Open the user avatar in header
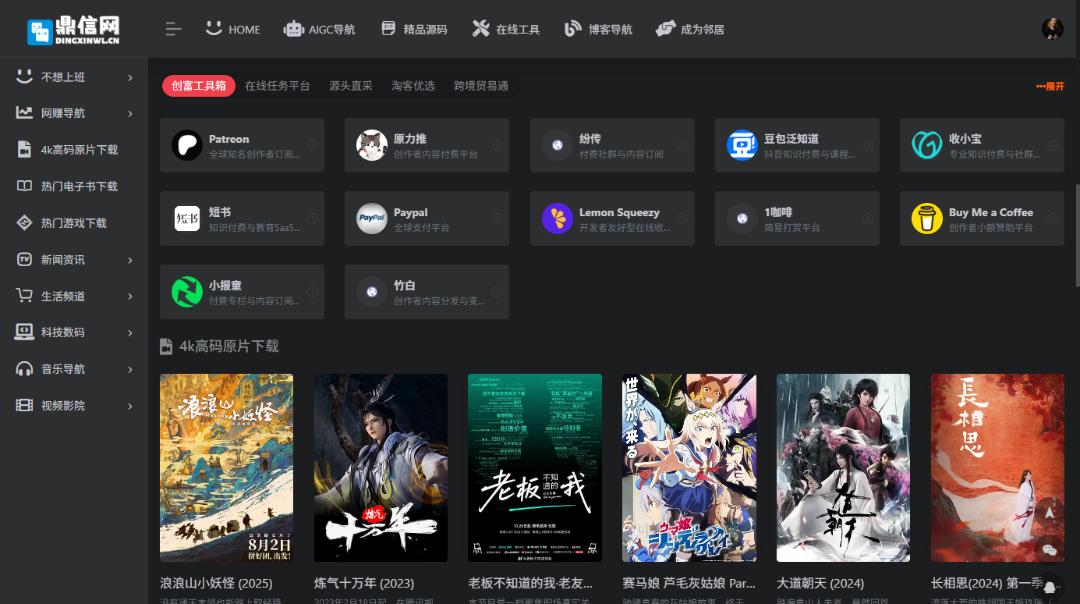1080x604 pixels. tap(1052, 29)
